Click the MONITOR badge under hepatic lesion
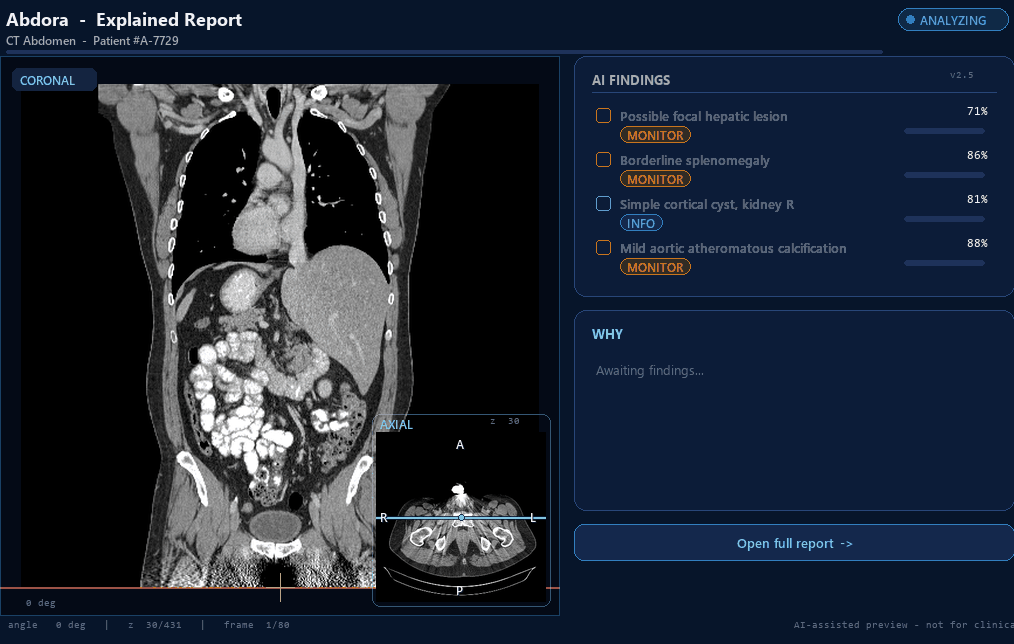This screenshot has height=644, width=1014. [655, 135]
